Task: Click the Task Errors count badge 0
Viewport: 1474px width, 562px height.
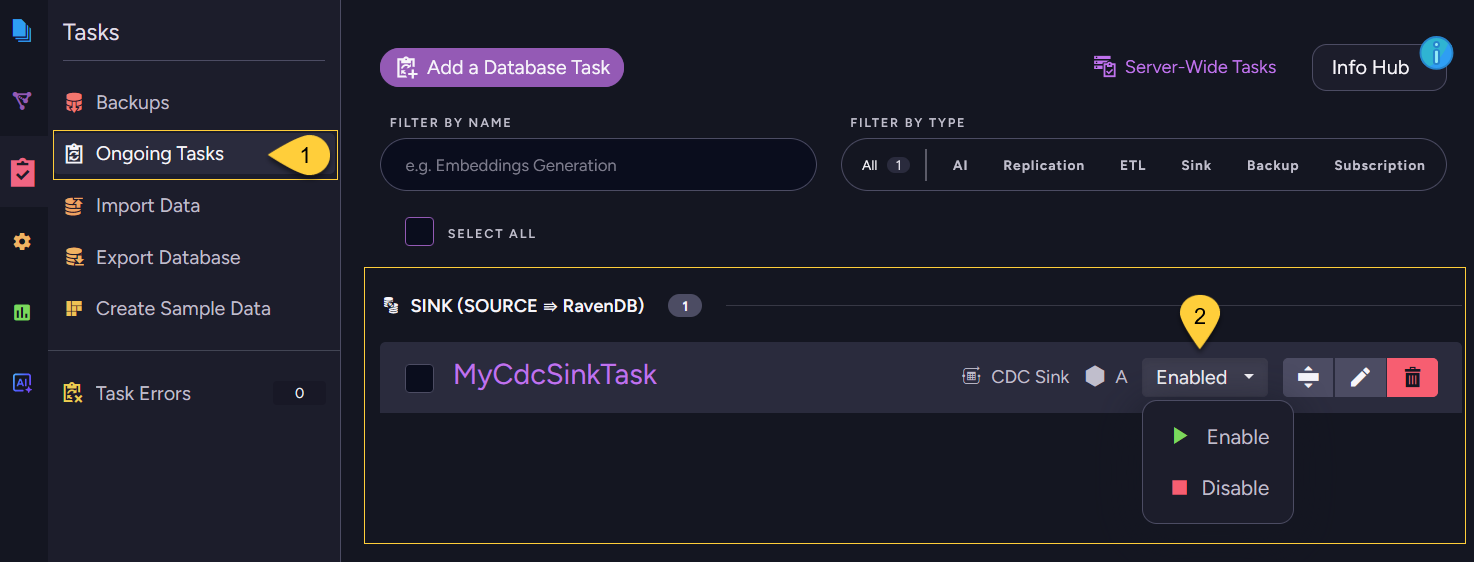Action: (299, 394)
